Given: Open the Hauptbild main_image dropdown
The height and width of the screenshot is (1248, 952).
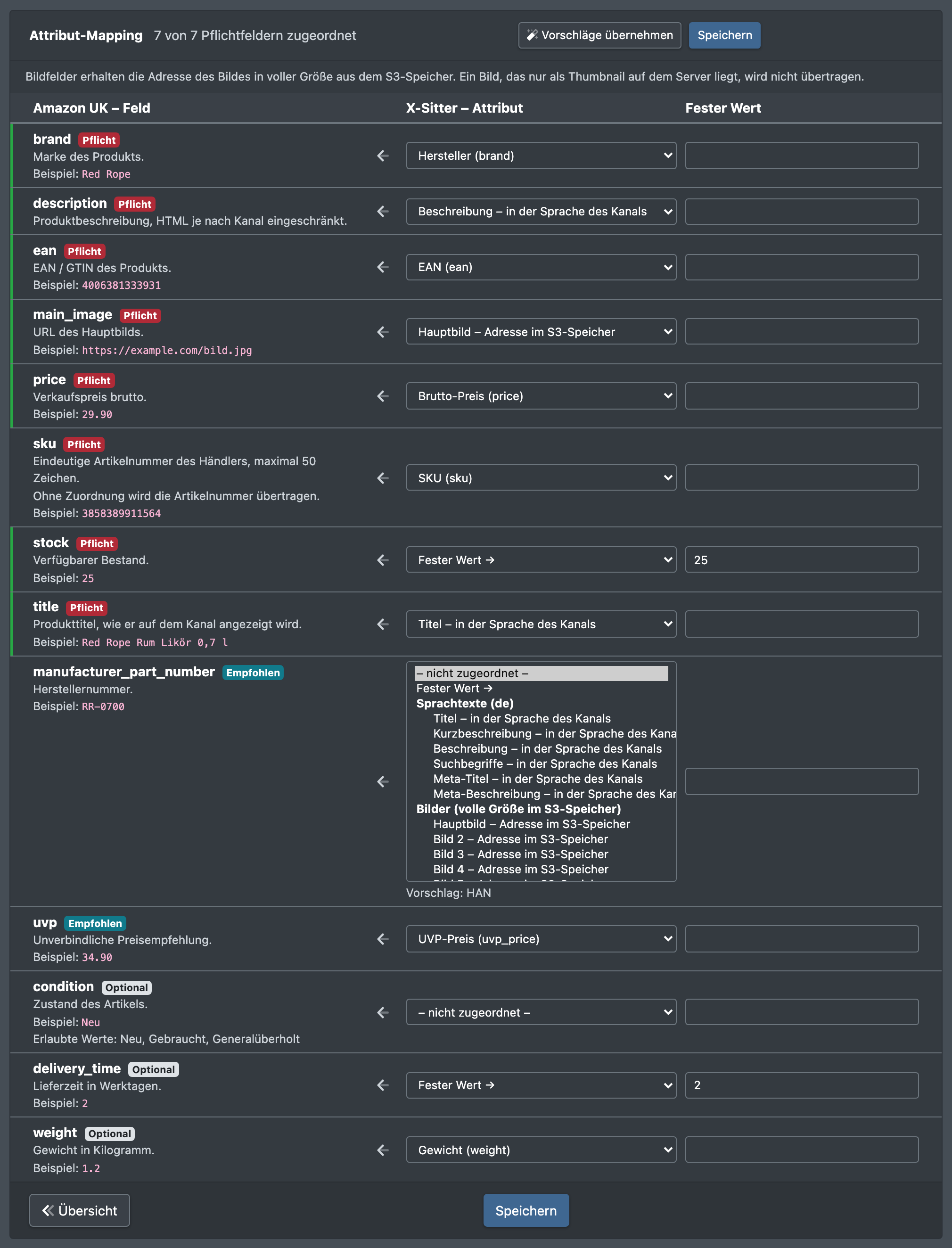Looking at the screenshot, I should pos(541,331).
